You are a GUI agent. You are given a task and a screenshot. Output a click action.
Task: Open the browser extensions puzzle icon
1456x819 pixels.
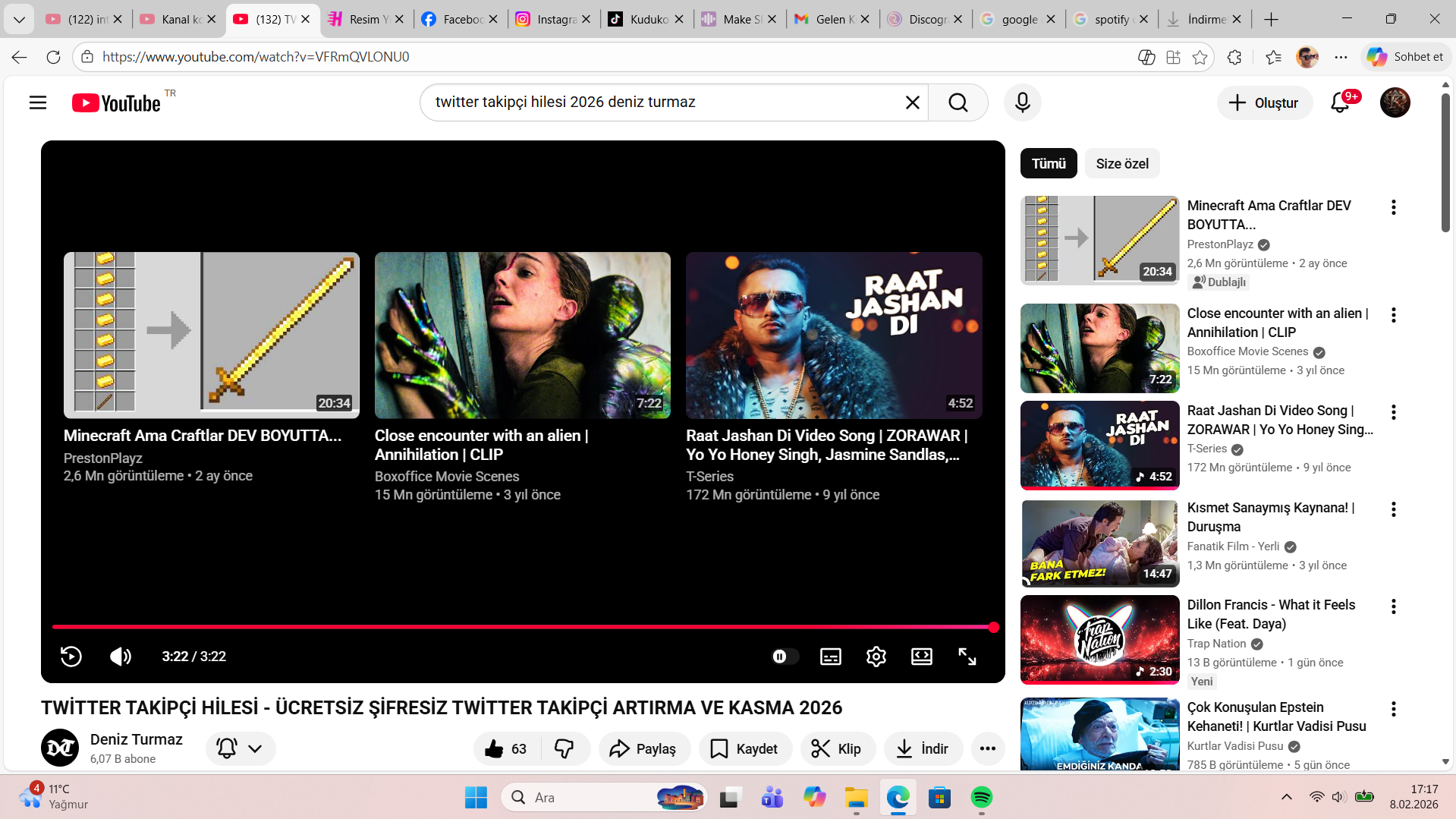(1234, 57)
